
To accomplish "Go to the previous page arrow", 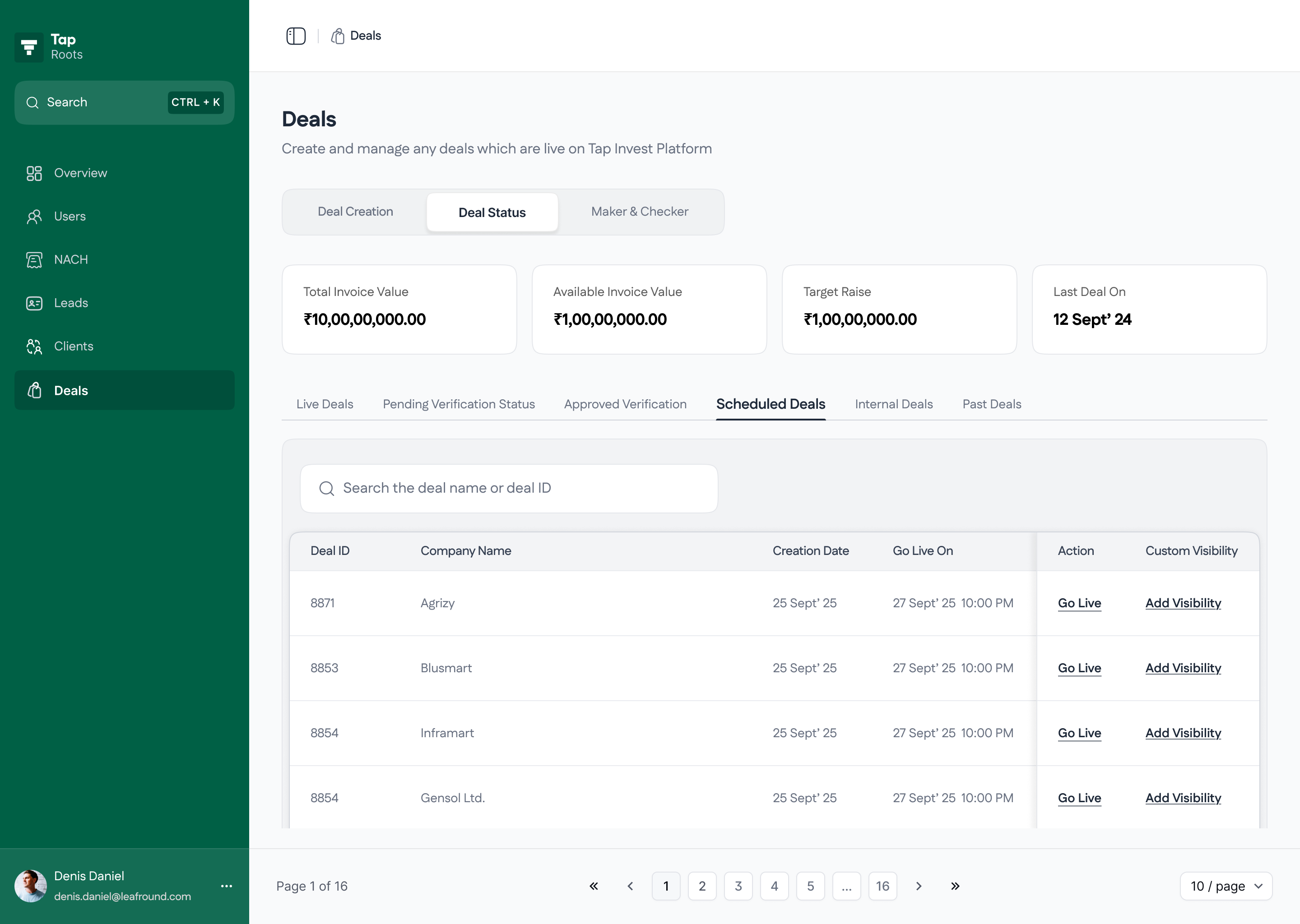I will 630,886.
